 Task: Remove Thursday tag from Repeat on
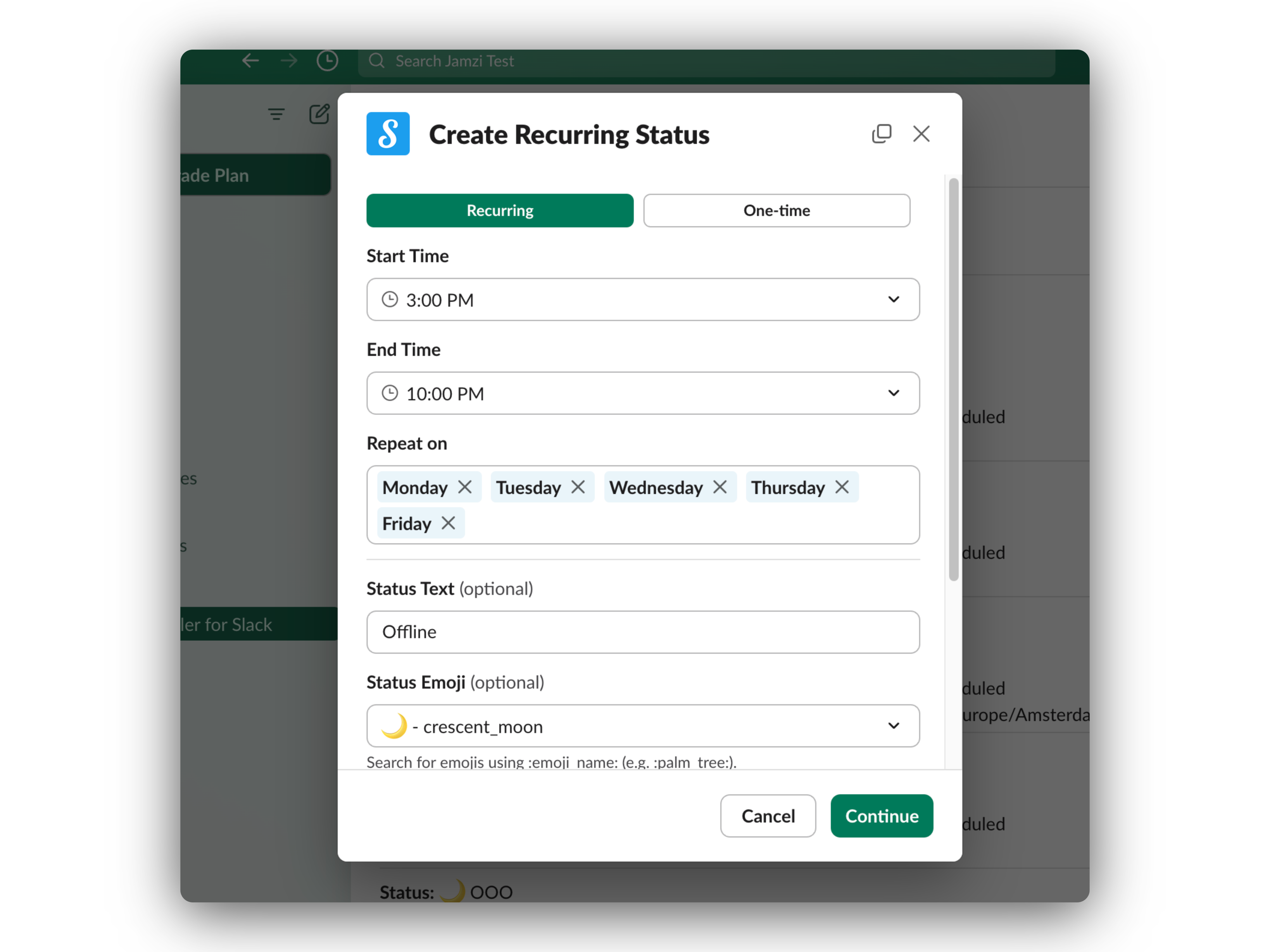(x=842, y=488)
